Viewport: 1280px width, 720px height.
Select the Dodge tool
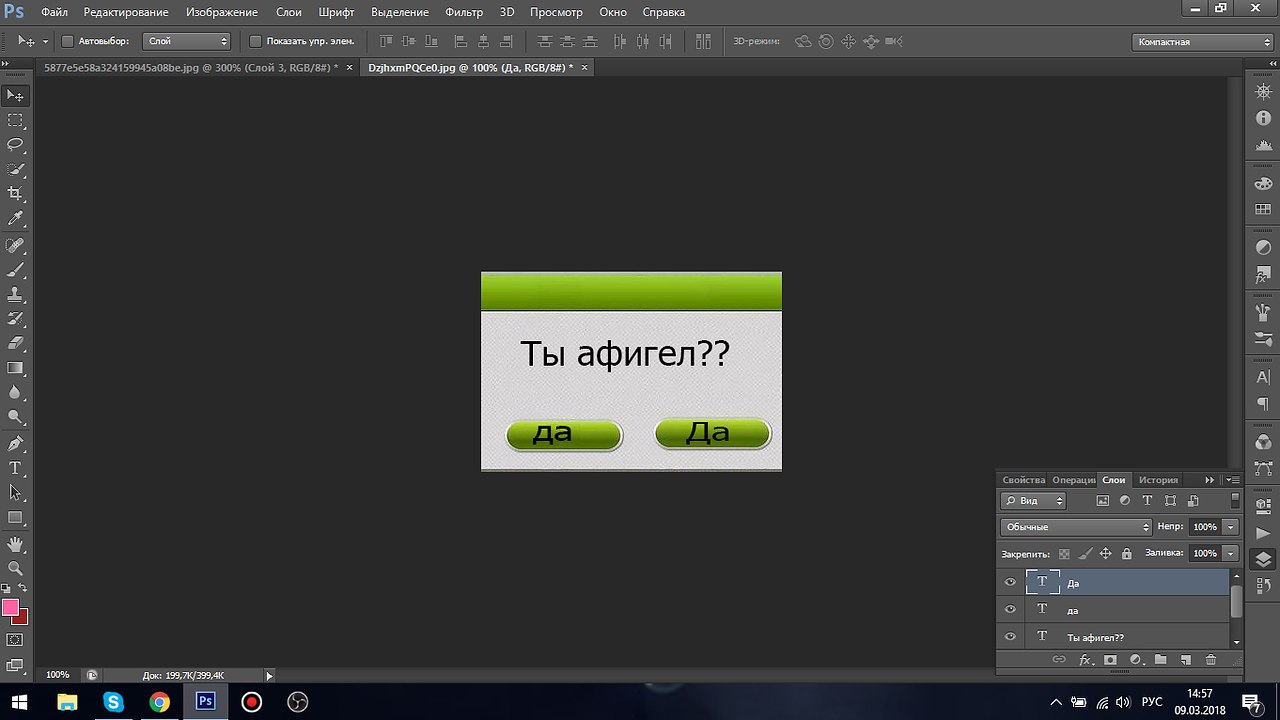pyautogui.click(x=15, y=418)
